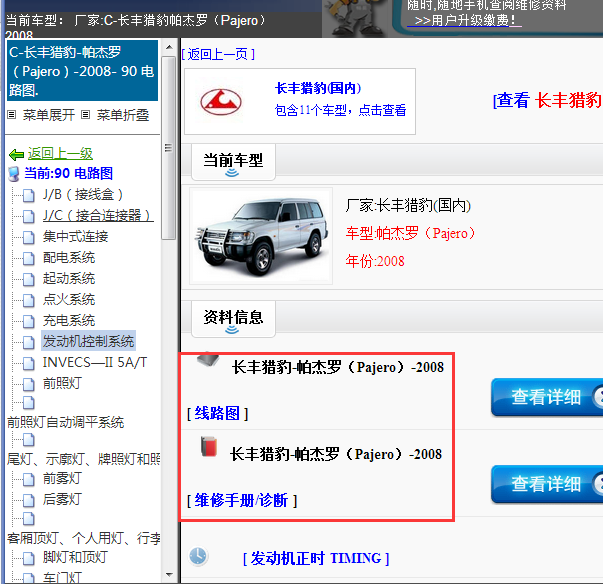Click the 当前:90 电路图 heading
Image resolution: width=603 pixels, height=584 pixels.
click(x=68, y=174)
